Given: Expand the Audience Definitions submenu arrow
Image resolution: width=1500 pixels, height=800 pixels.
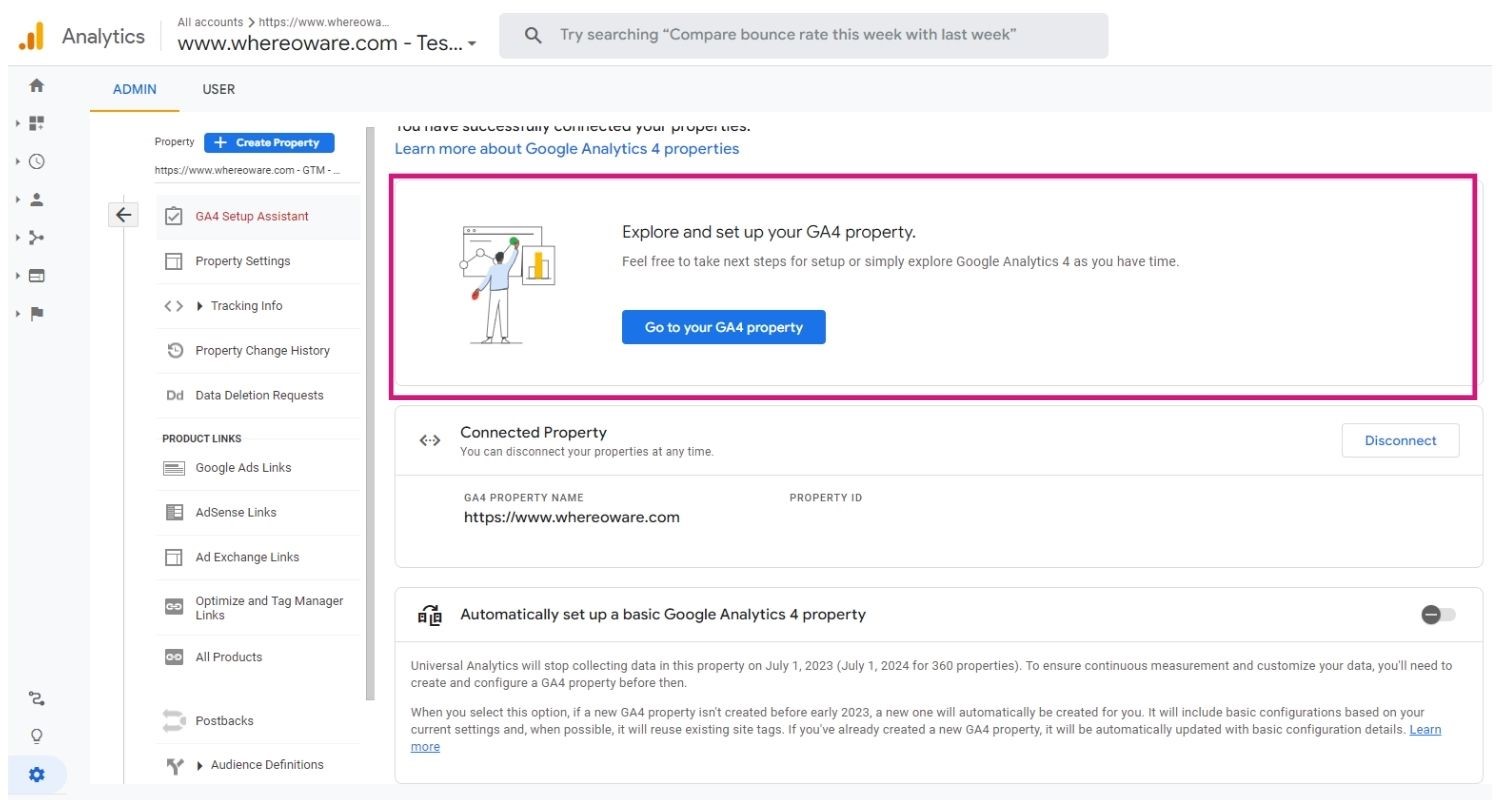Looking at the screenshot, I should click(x=200, y=765).
